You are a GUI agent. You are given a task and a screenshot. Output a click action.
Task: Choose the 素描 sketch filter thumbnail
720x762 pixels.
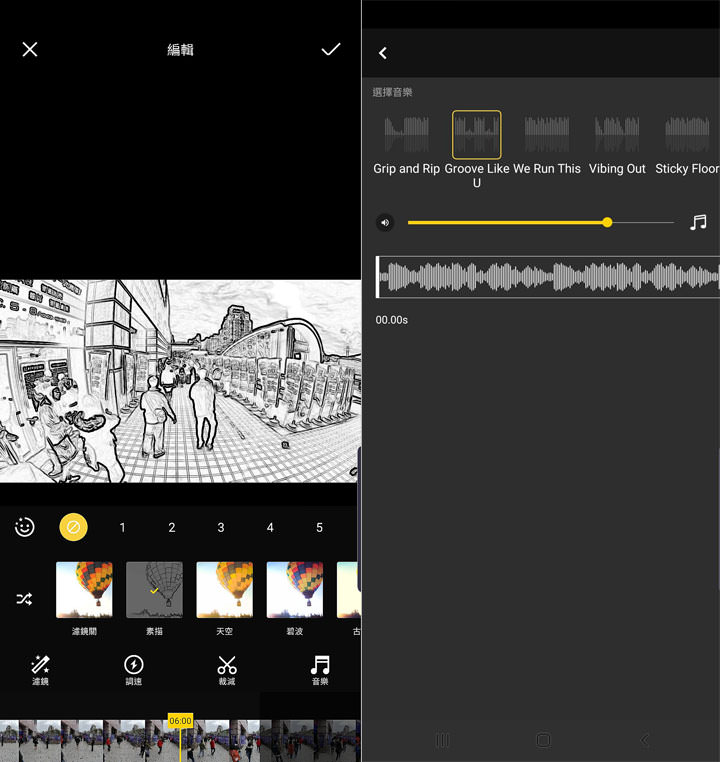154,589
